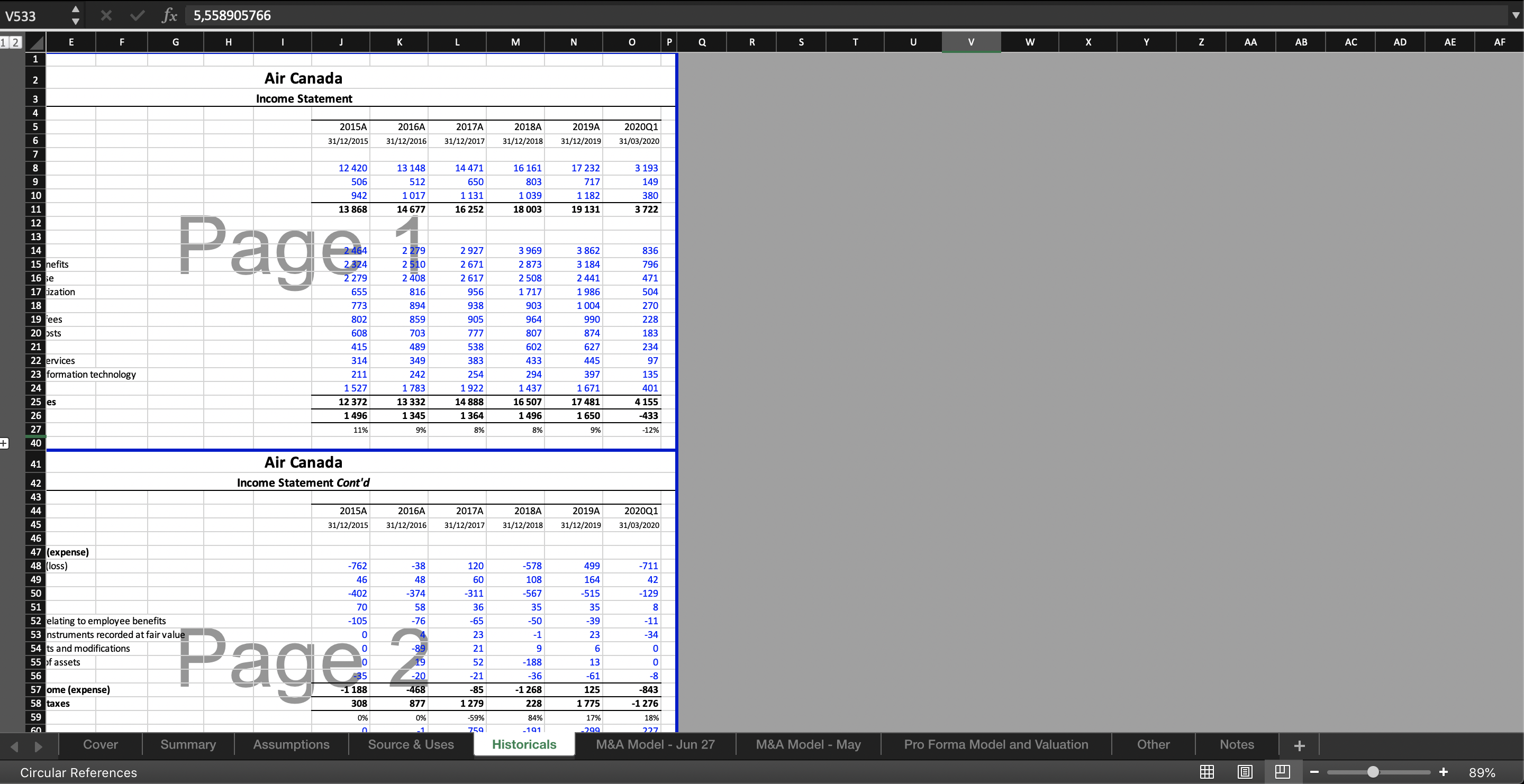Click the 2020Q1 header in row 44

pos(641,511)
